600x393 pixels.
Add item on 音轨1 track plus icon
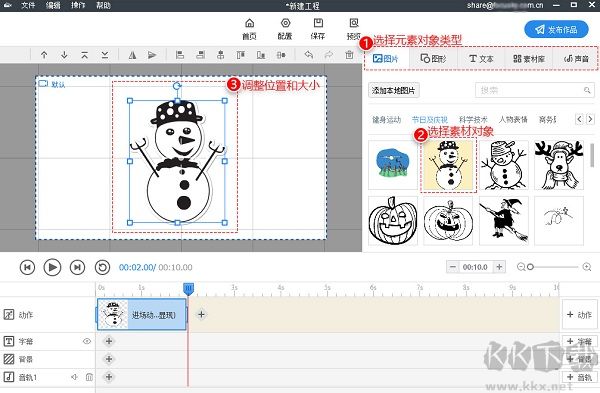pos(109,377)
